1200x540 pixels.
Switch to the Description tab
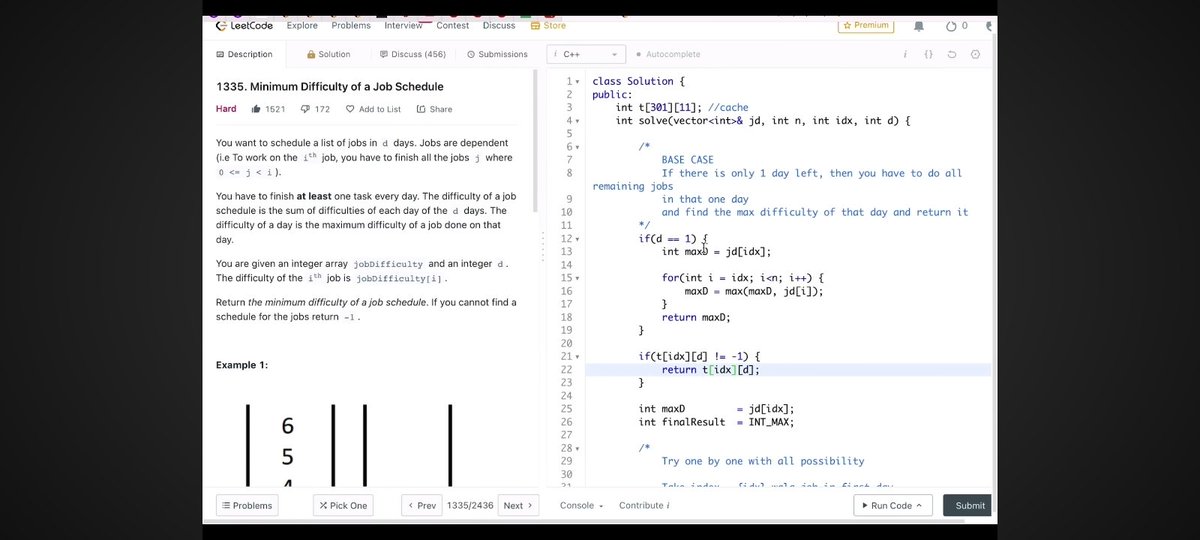coord(244,54)
